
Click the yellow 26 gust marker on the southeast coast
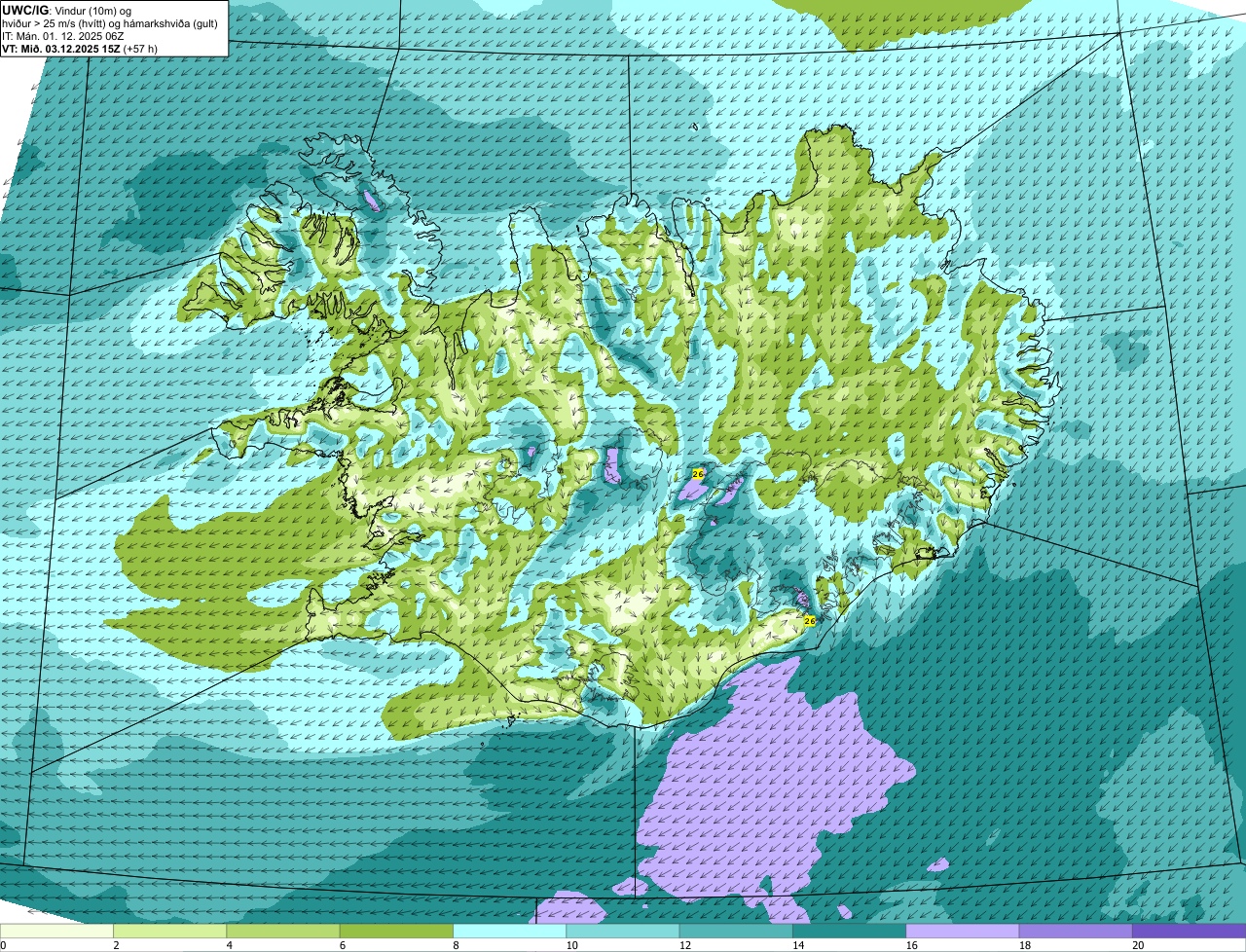[809, 620]
